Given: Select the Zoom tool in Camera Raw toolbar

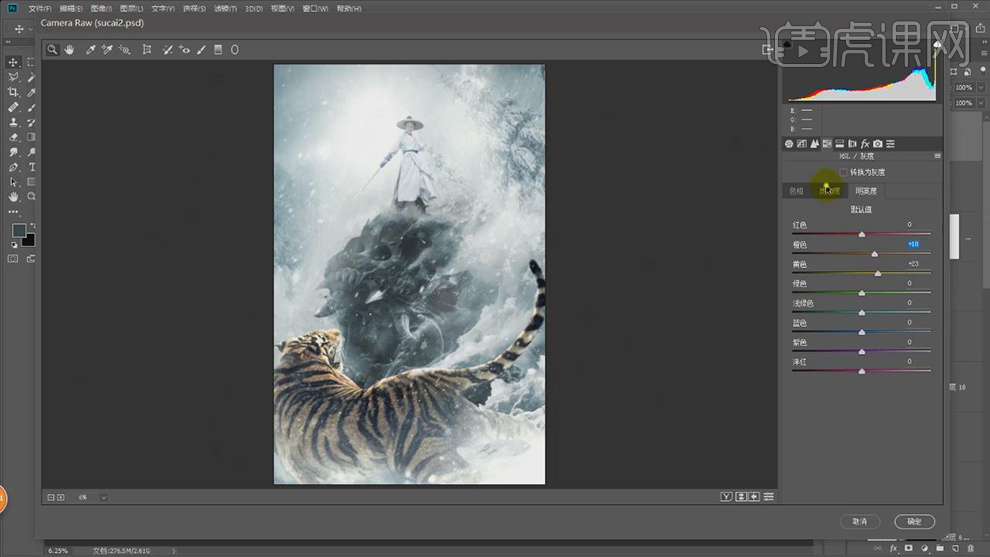Looking at the screenshot, I should 53,49.
